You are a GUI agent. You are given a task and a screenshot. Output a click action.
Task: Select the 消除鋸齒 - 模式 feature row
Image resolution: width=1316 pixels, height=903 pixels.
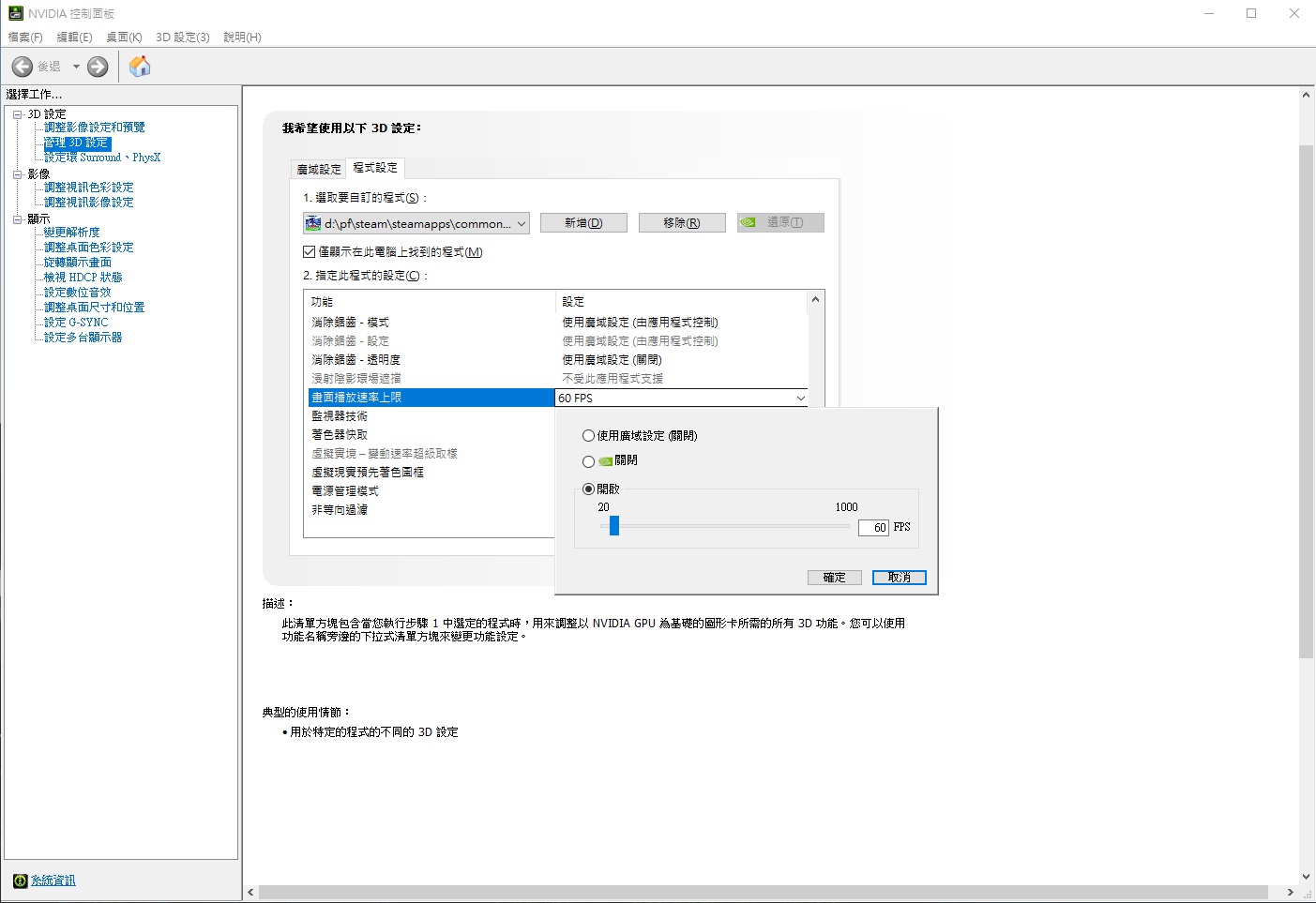556,323
